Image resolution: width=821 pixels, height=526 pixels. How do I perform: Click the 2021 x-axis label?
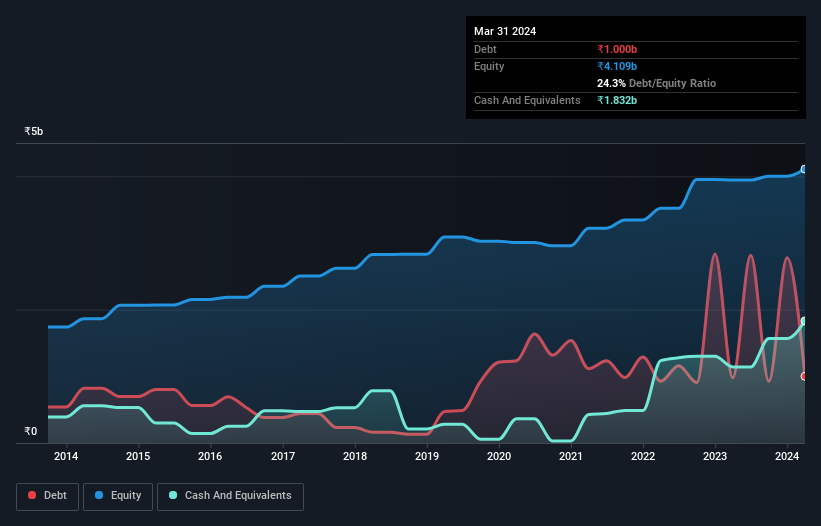click(571, 456)
